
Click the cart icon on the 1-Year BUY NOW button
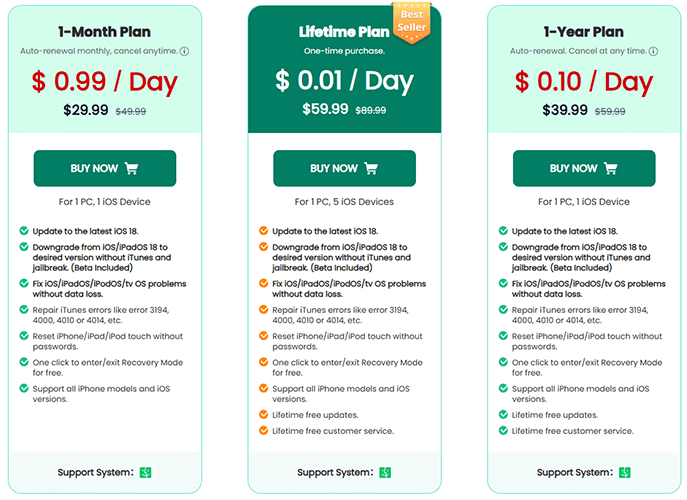click(611, 168)
